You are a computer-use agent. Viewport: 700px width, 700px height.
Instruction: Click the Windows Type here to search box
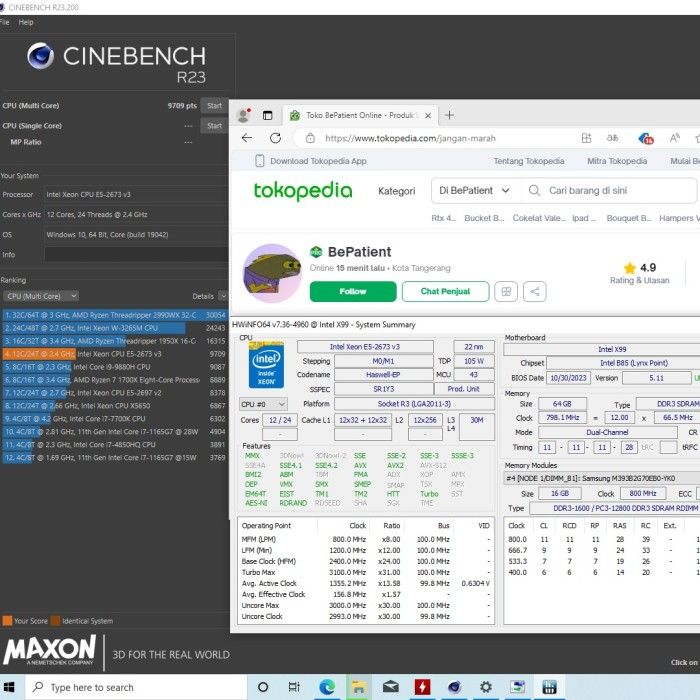coord(136,688)
